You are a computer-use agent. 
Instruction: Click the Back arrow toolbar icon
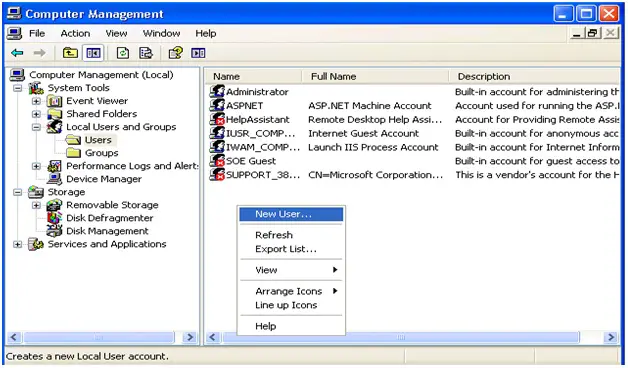pyautogui.click(x=17, y=53)
